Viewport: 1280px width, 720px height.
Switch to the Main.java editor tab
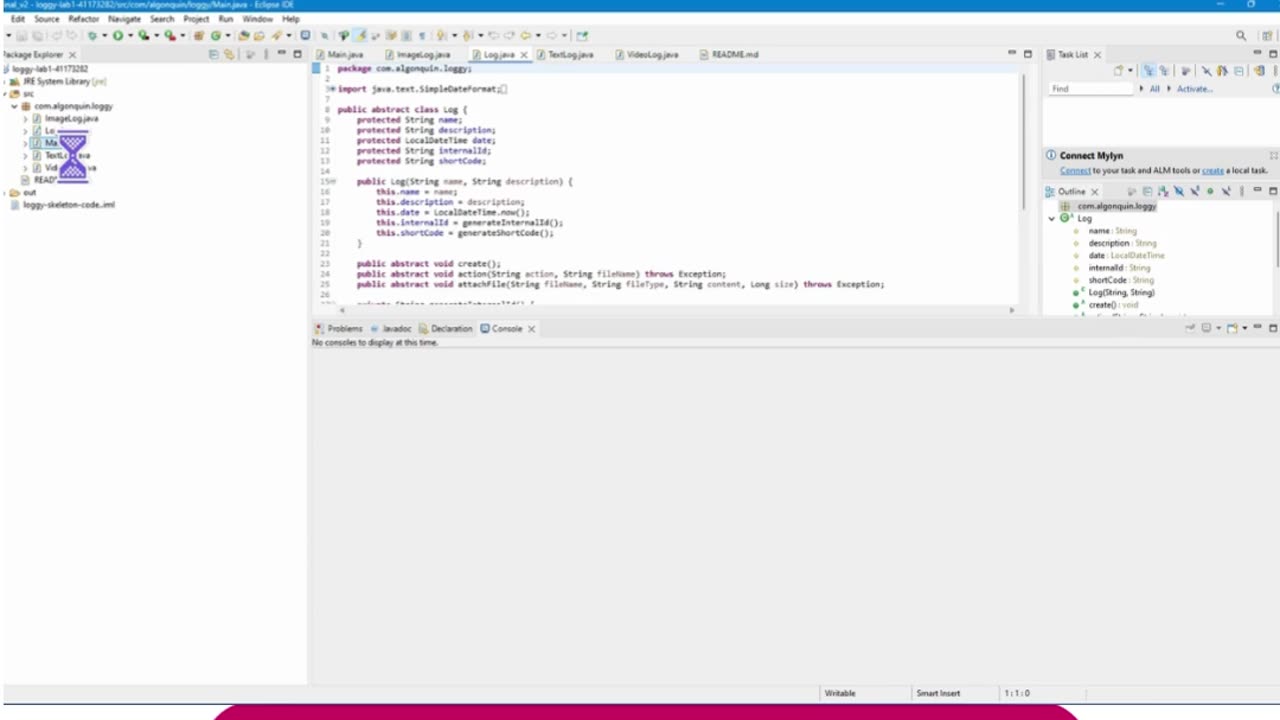(340, 54)
